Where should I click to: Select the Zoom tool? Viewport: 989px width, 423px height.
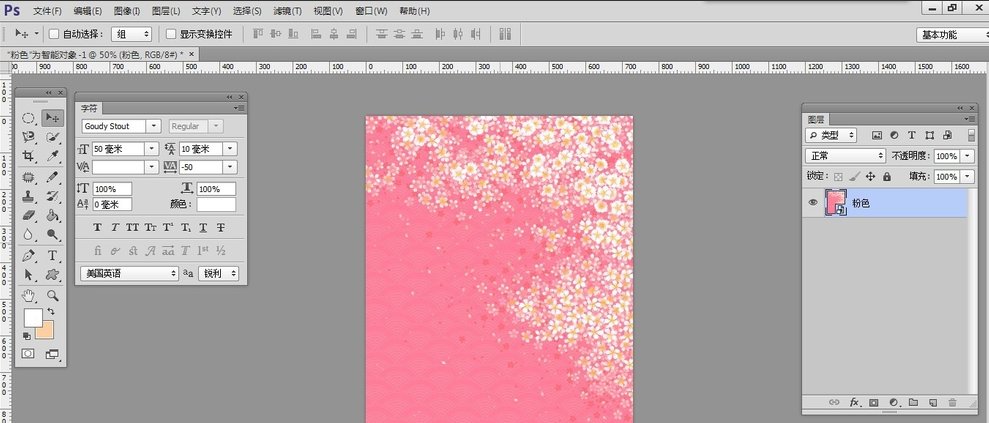click(53, 295)
